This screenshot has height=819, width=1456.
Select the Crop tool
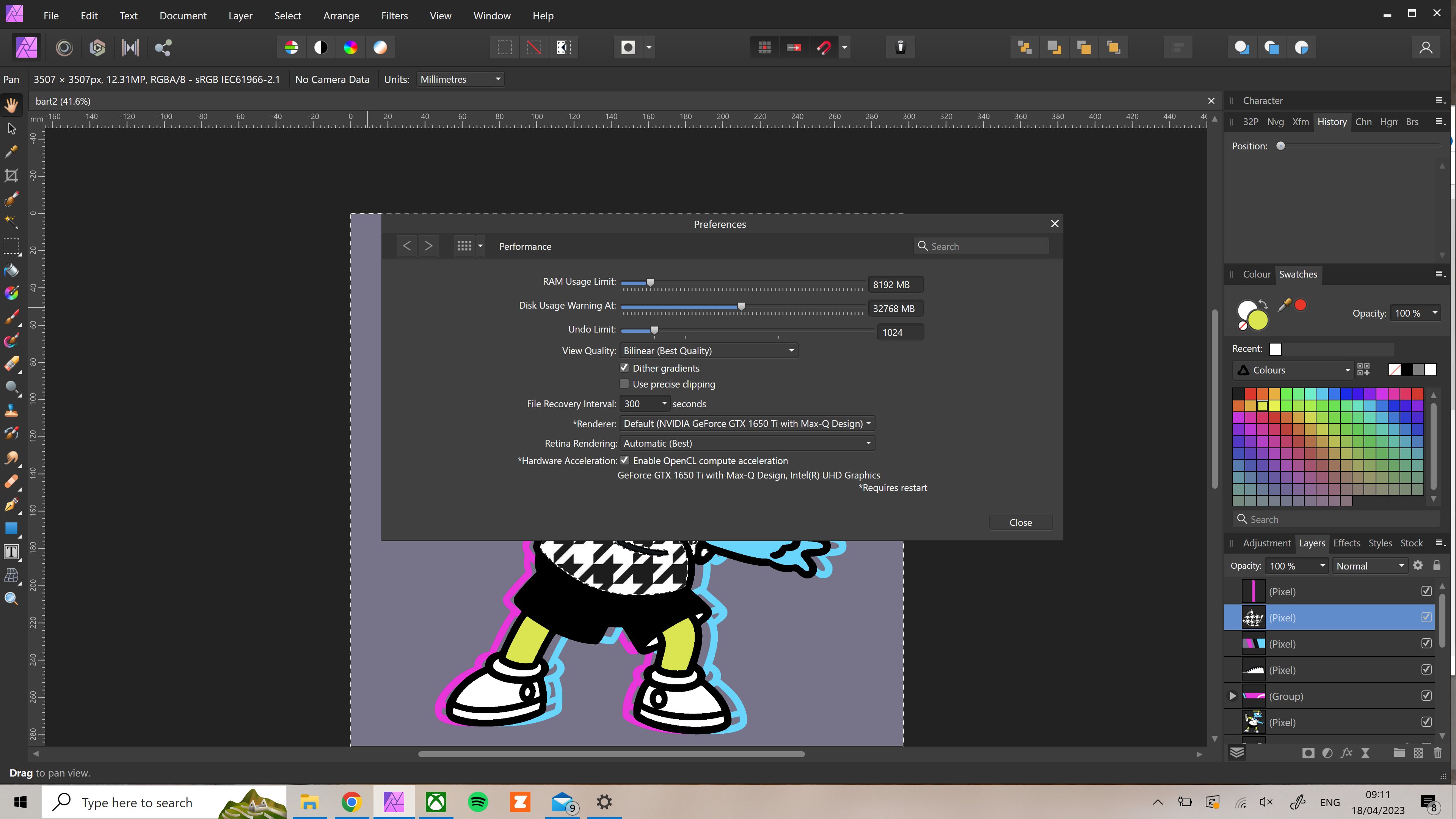tap(11, 175)
